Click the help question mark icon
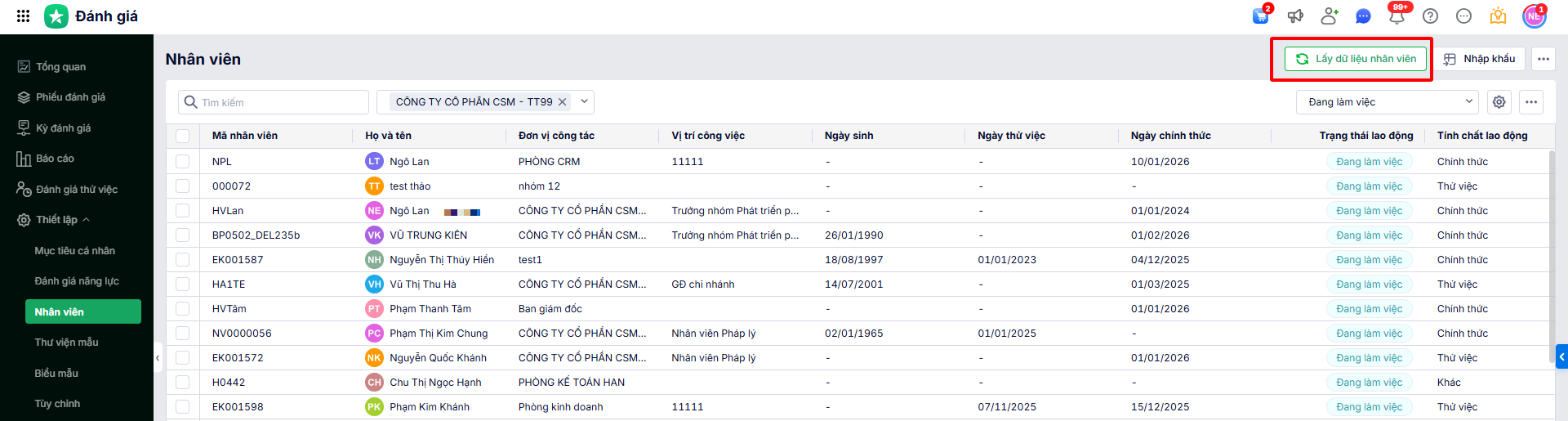The width and height of the screenshot is (1568, 421). tap(1430, 16)
